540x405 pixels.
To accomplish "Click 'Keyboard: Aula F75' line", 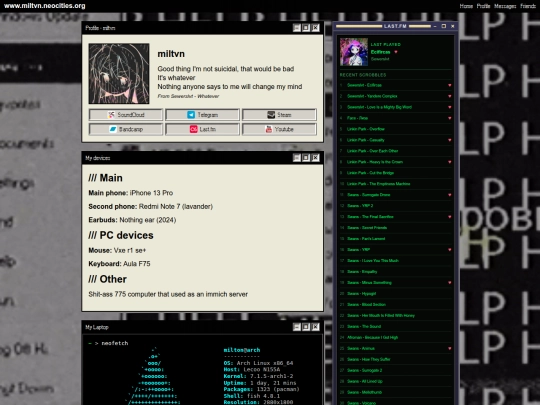I will [x=119, y=264].
